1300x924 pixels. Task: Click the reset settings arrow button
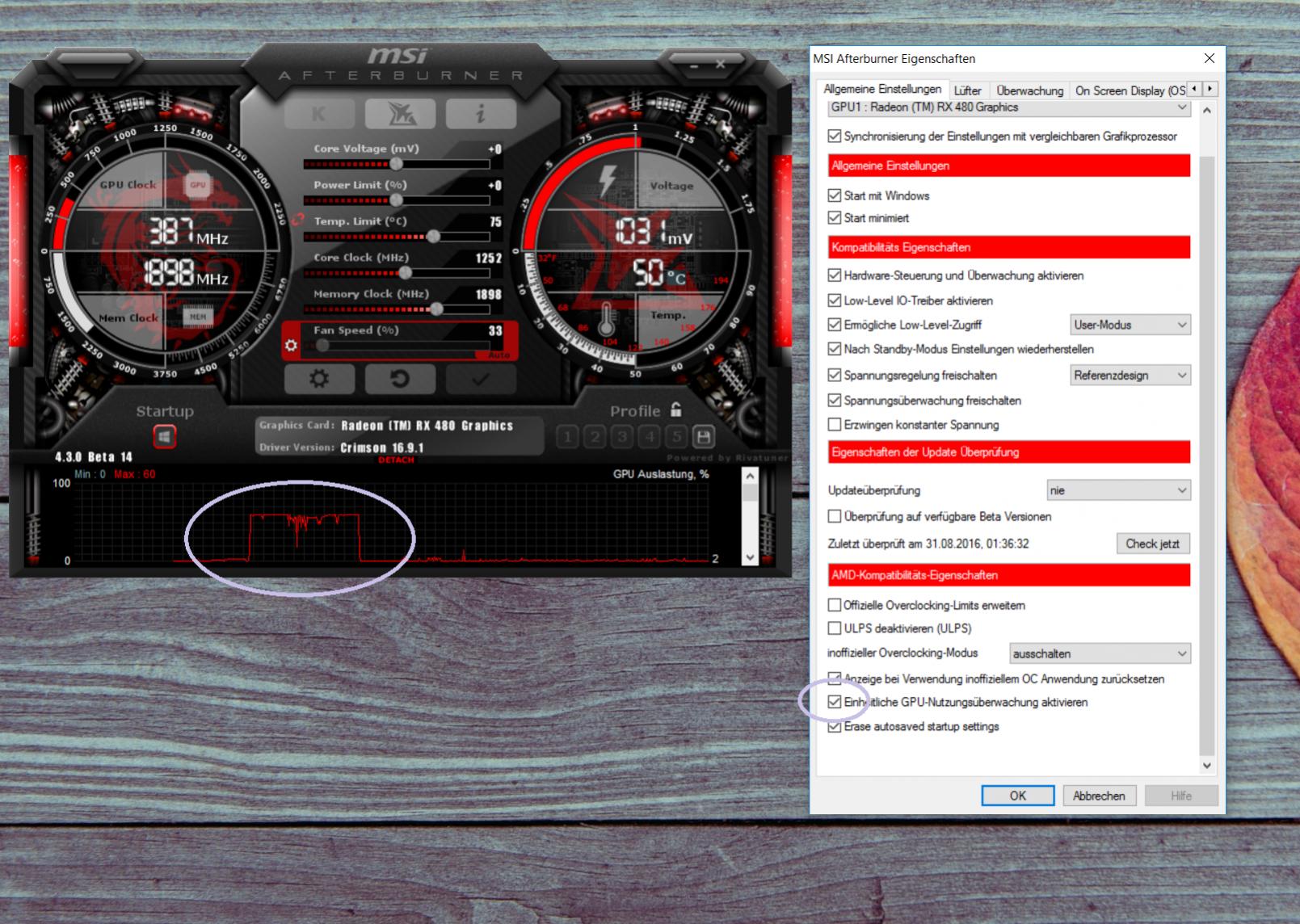pos(400,378)
